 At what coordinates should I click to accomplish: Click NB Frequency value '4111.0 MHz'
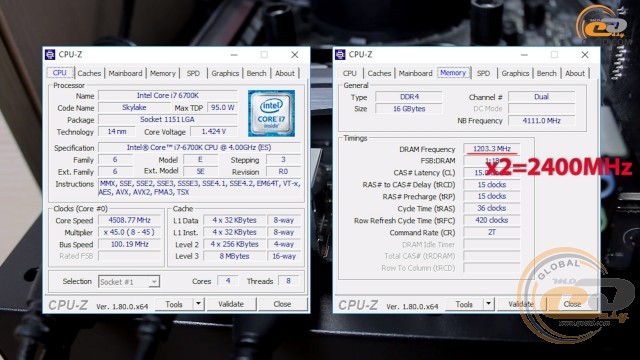(542, 121)
